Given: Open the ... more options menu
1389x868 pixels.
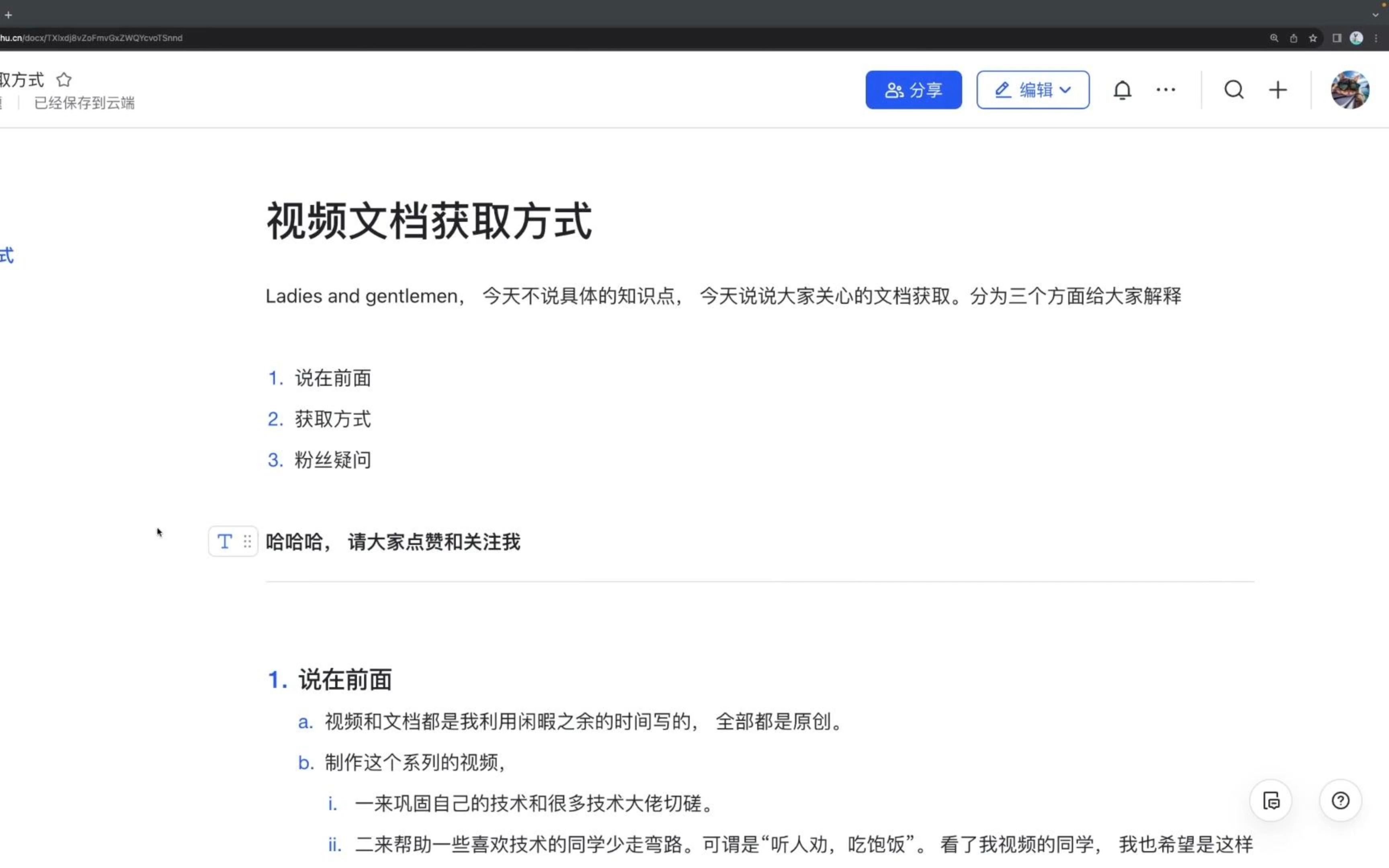Looking at the screenshot, I should click(x=1166, y=90).
